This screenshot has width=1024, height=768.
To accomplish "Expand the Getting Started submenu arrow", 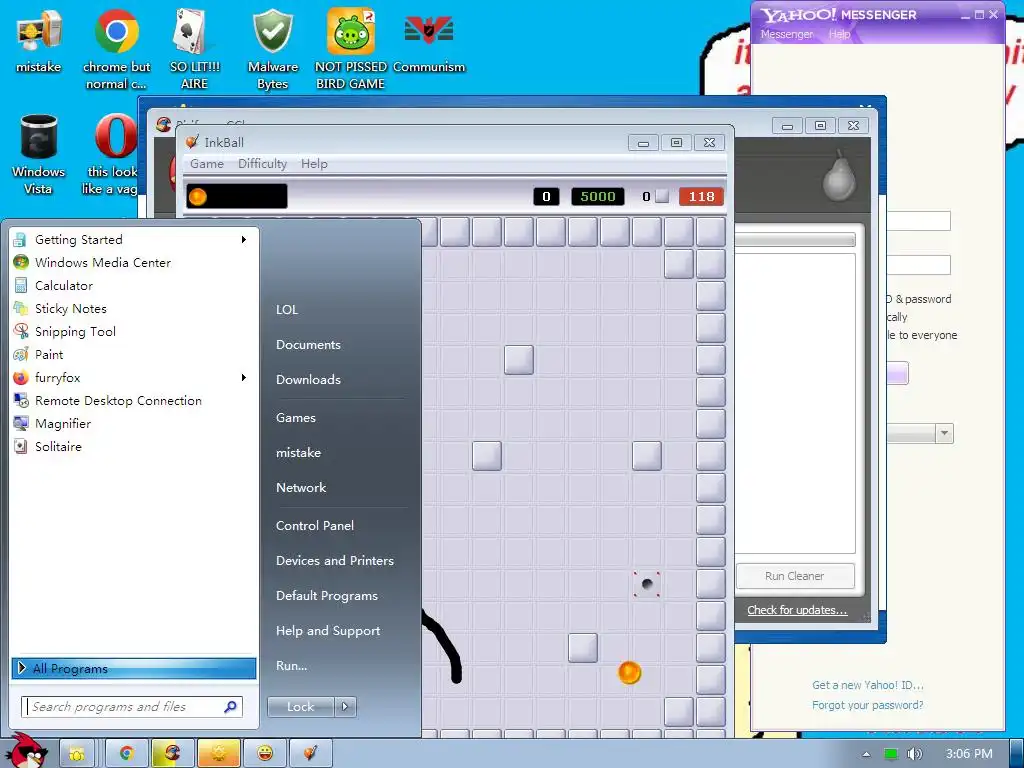I will point(244,240).
